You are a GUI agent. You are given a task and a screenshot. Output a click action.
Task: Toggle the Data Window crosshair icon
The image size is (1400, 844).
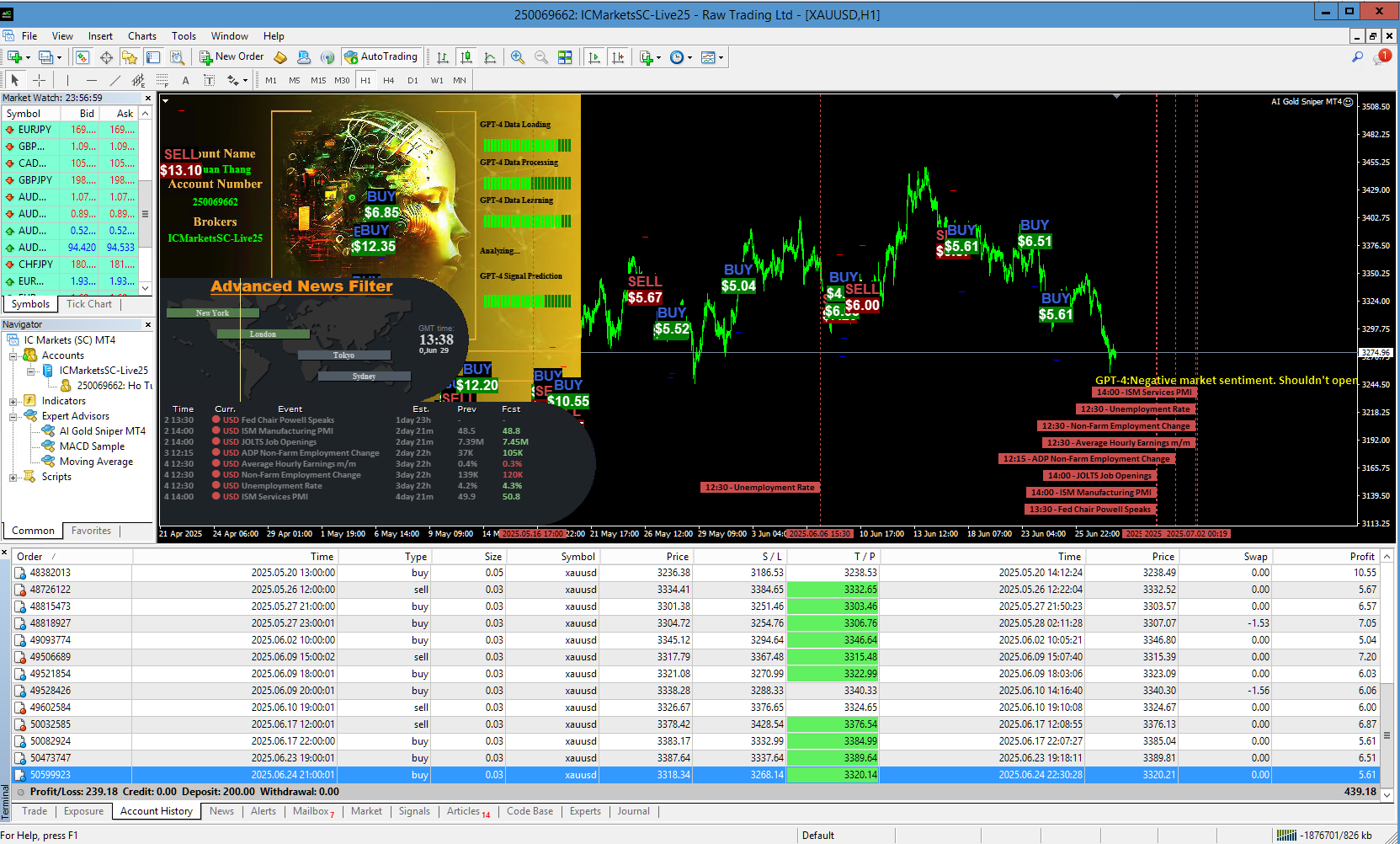point(106,57)
